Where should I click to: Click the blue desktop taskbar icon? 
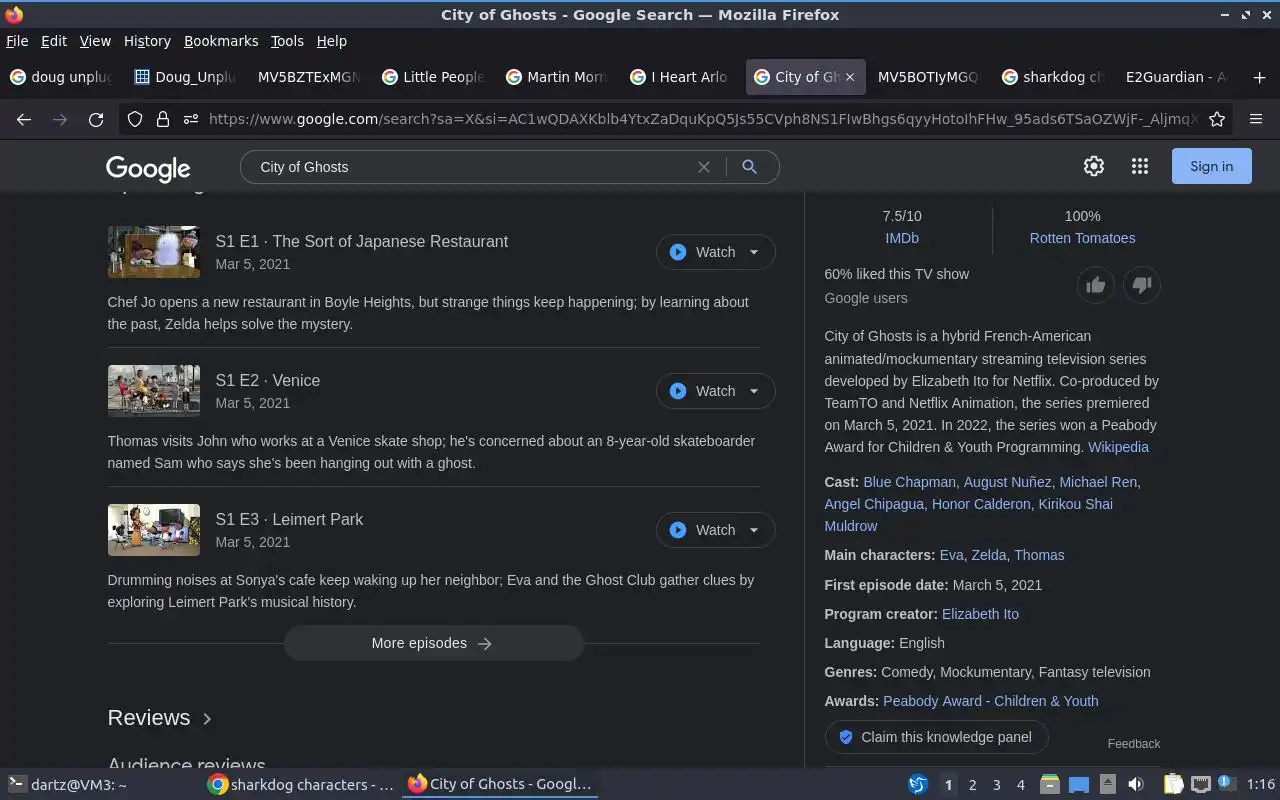(x=1079, y=785)
